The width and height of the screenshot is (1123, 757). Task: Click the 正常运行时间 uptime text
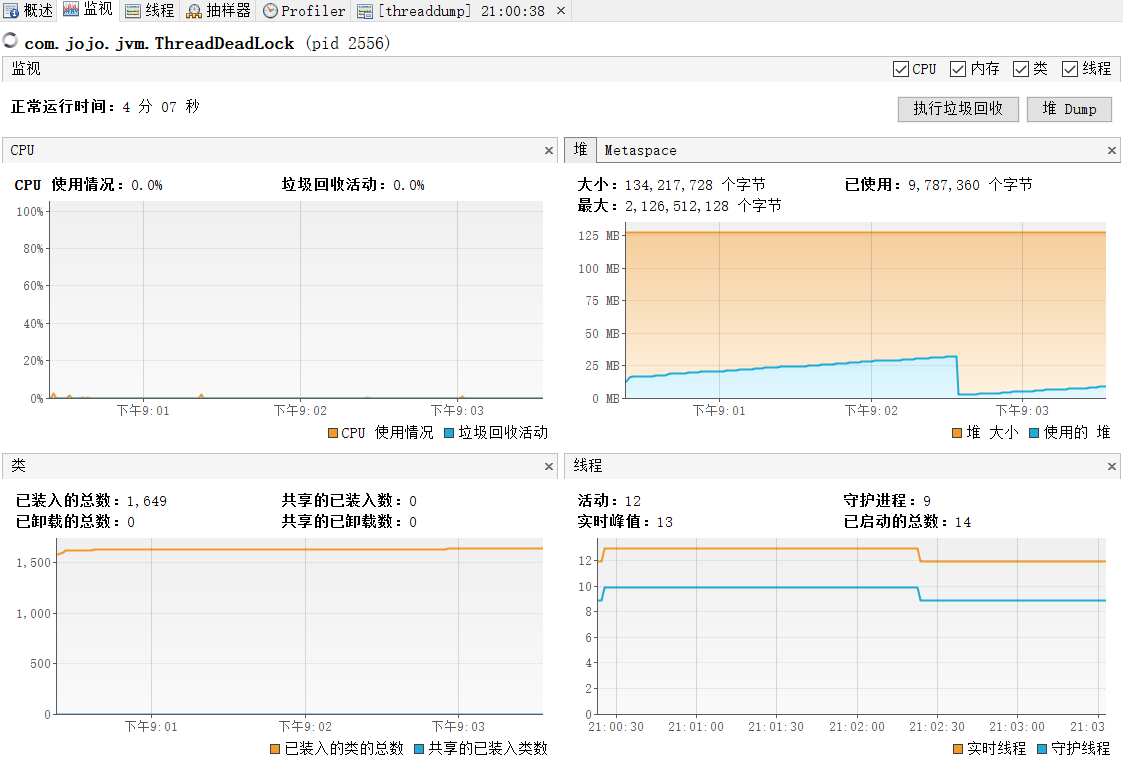105,107
